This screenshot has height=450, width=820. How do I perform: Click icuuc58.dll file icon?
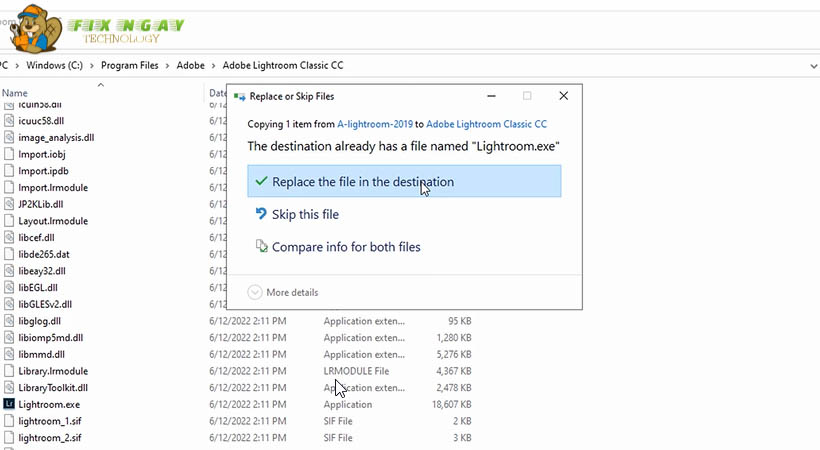coord(8,120)
